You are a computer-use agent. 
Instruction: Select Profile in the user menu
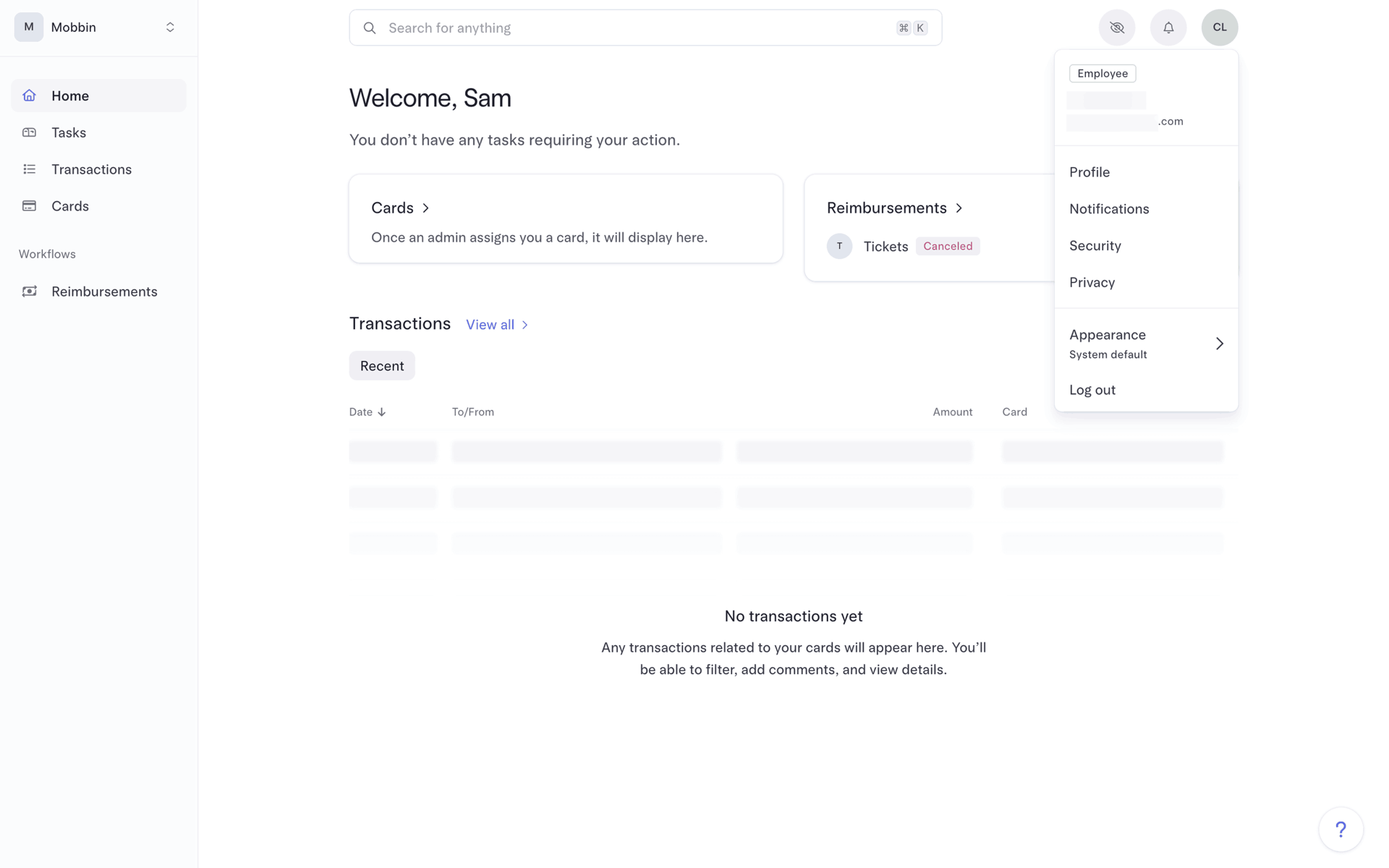coord(1146,172)
